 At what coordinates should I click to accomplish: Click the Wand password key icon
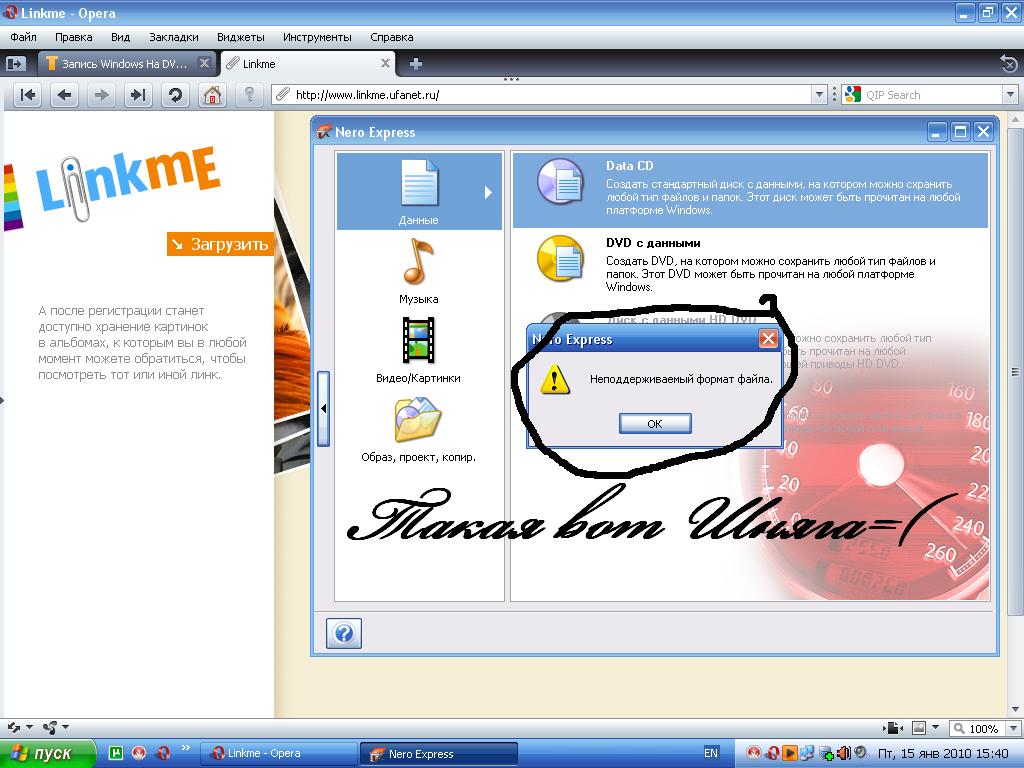249,95
